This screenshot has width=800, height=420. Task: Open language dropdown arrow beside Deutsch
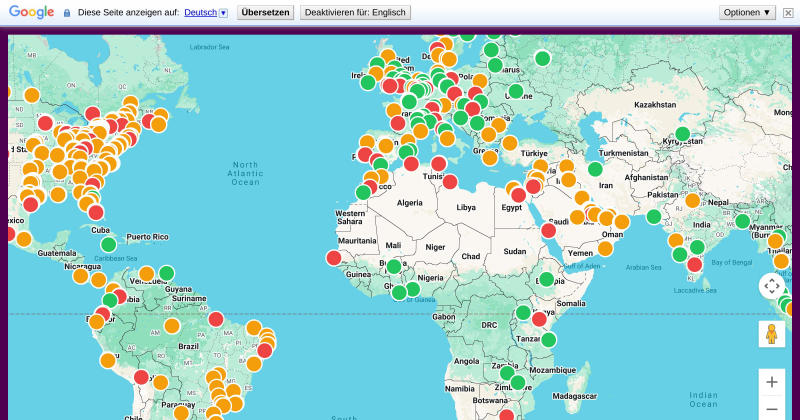223,13
